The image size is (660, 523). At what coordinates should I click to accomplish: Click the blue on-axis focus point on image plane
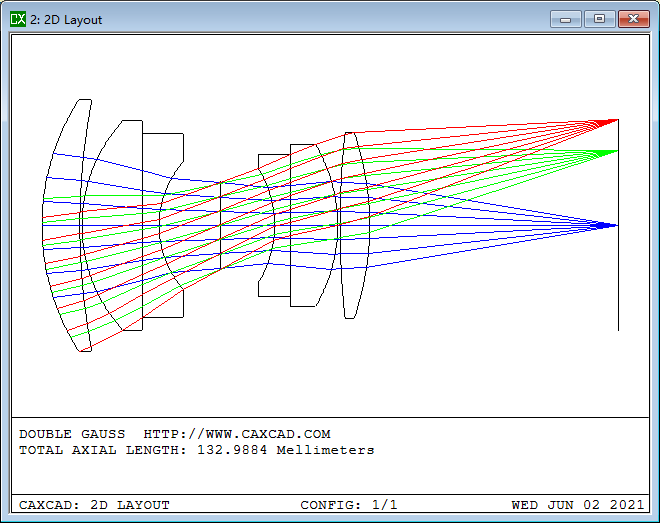click(617, 226)
